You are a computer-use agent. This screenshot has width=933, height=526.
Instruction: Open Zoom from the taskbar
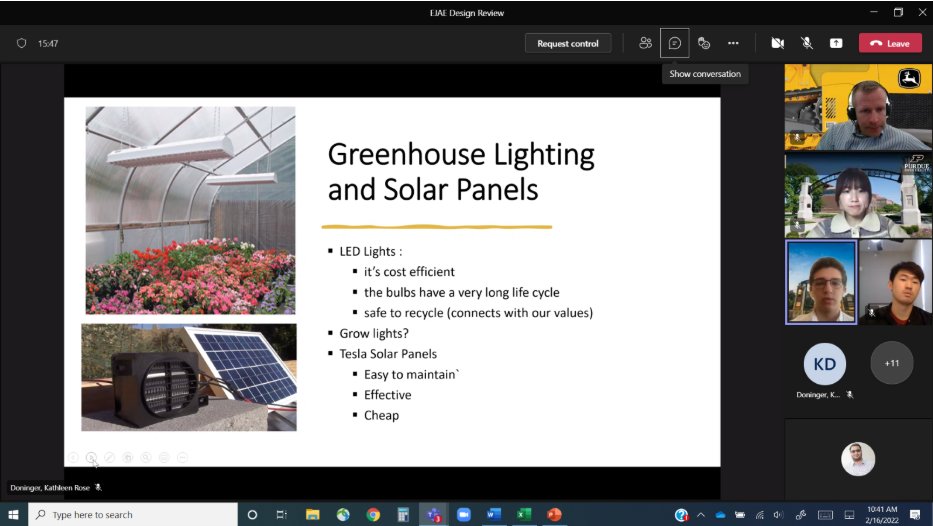click(464, 515)
